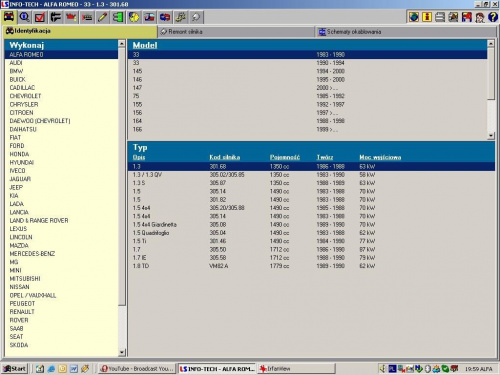Select the green connector module toolbar icon

point(118,17)
